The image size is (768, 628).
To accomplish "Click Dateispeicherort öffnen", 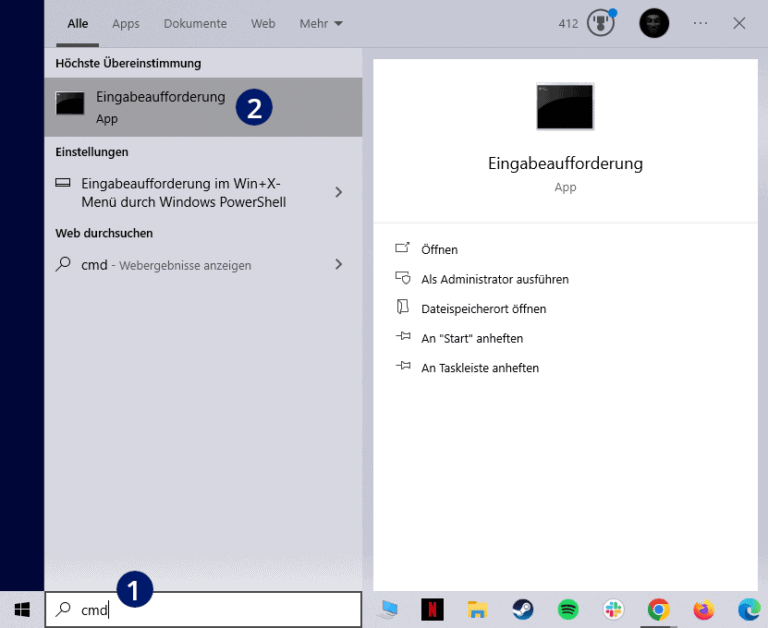I will coord(483,309).
